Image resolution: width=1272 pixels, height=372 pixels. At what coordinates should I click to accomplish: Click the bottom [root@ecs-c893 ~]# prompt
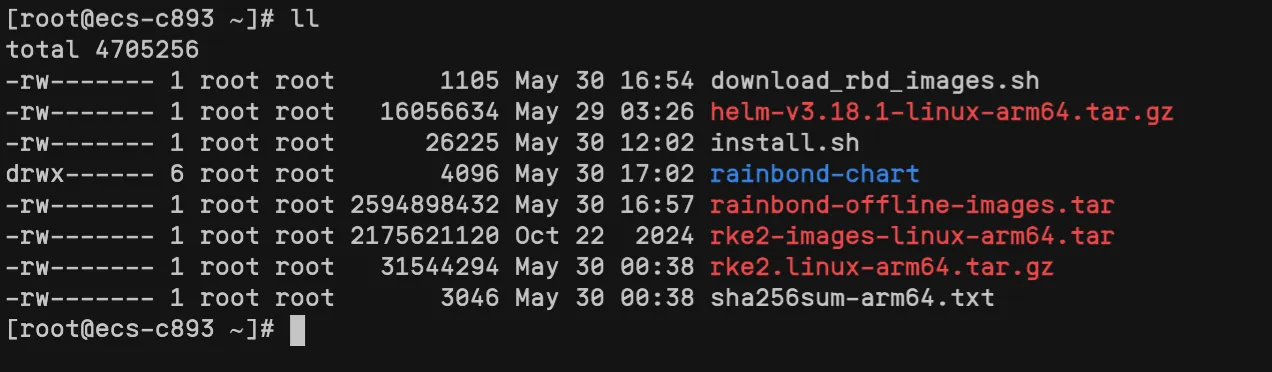click(x=140, y=330)
